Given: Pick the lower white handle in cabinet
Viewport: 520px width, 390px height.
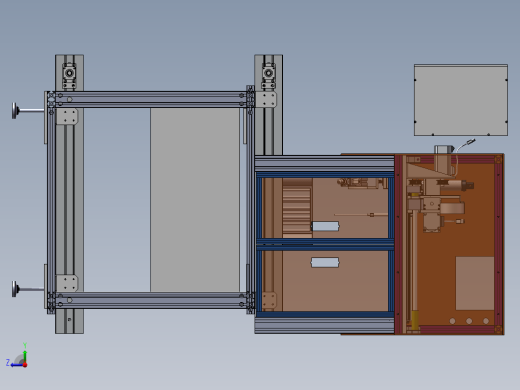Looking at the screenshot, I should click(325, 262).
